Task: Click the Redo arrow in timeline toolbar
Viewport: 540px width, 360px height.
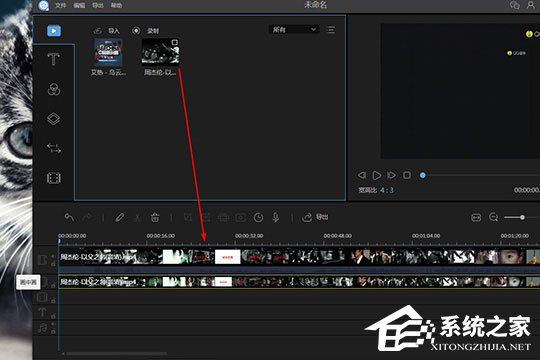Action: [x=88, y=217]
